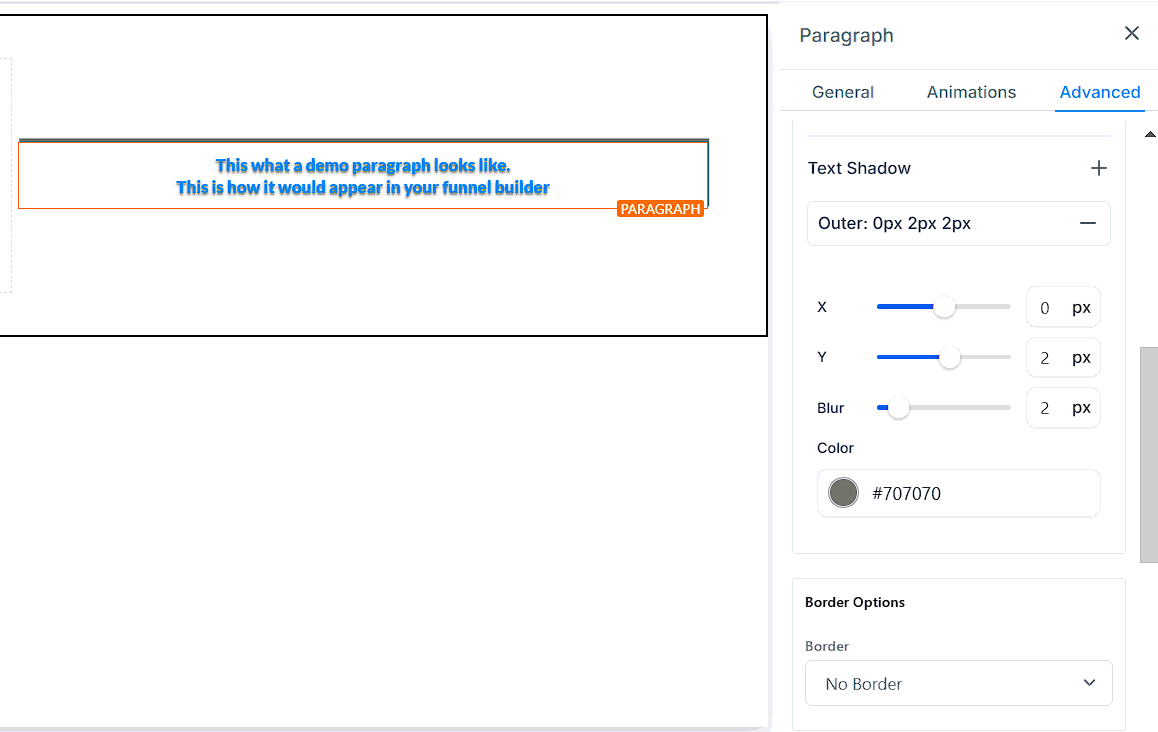Add a new text shadow with plus icon

[x=1098, y=168]
